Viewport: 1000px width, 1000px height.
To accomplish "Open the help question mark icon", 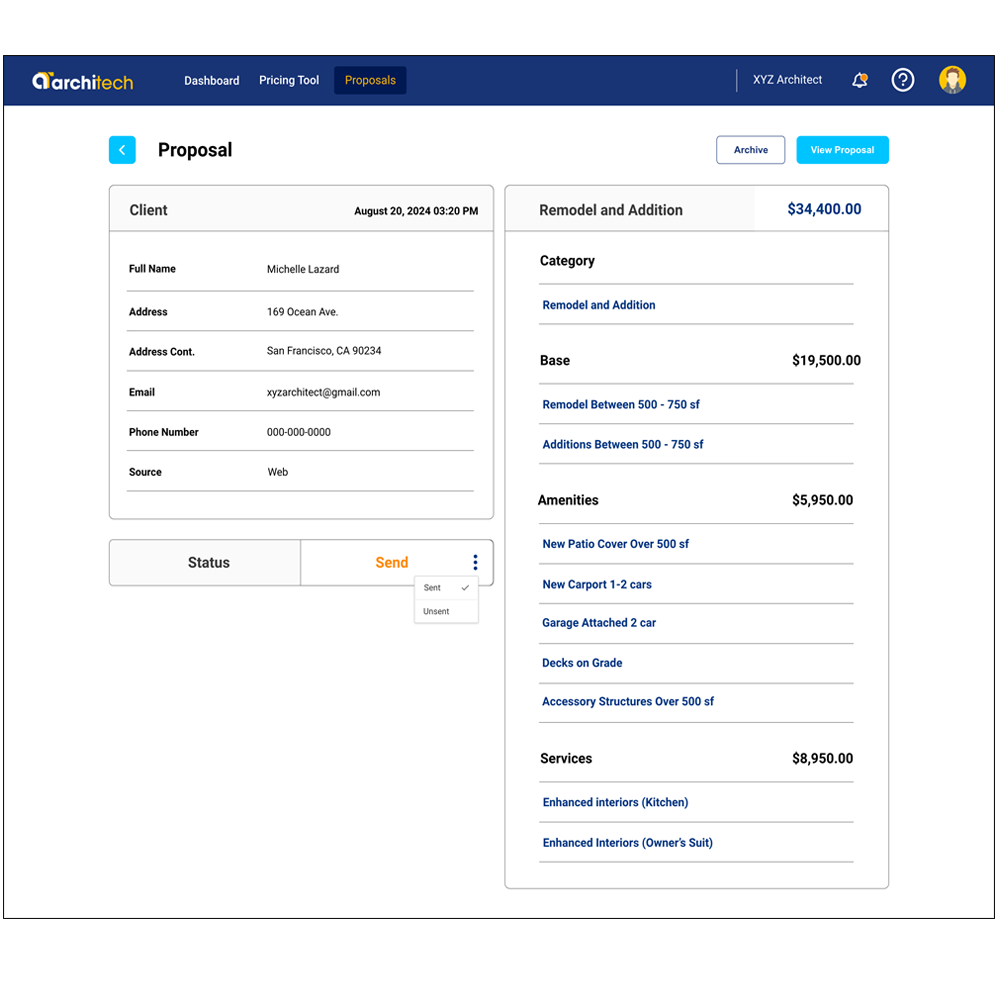I will 903,80.
